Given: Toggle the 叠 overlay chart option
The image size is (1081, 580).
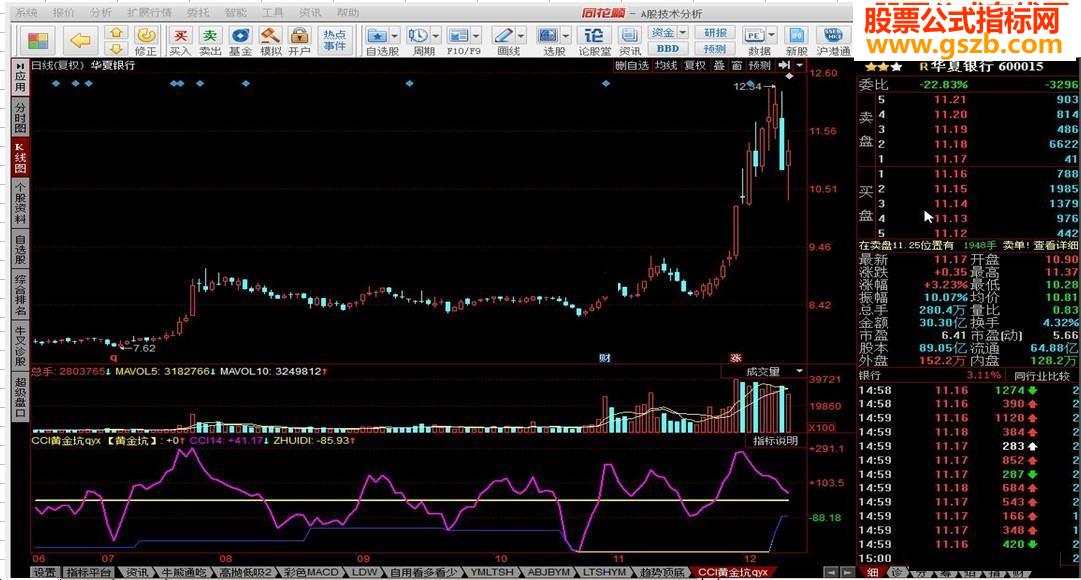Looking at the screenshot, I should coord(719,65).
